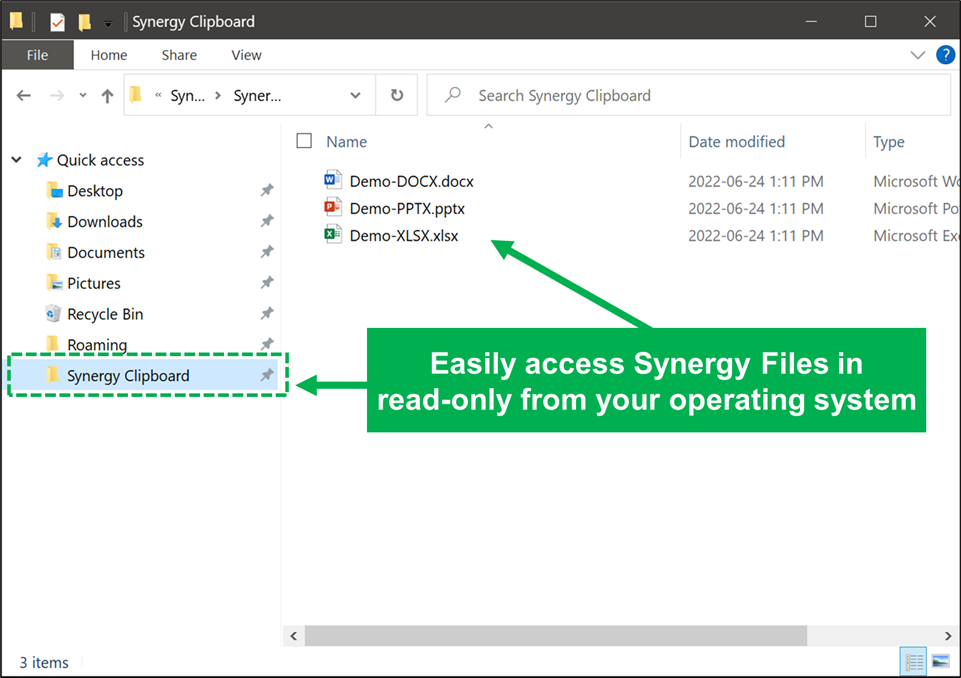Screen dimensions: 961x678
Task: Open Desktop in Quick access
Action: tap(95, 191)
